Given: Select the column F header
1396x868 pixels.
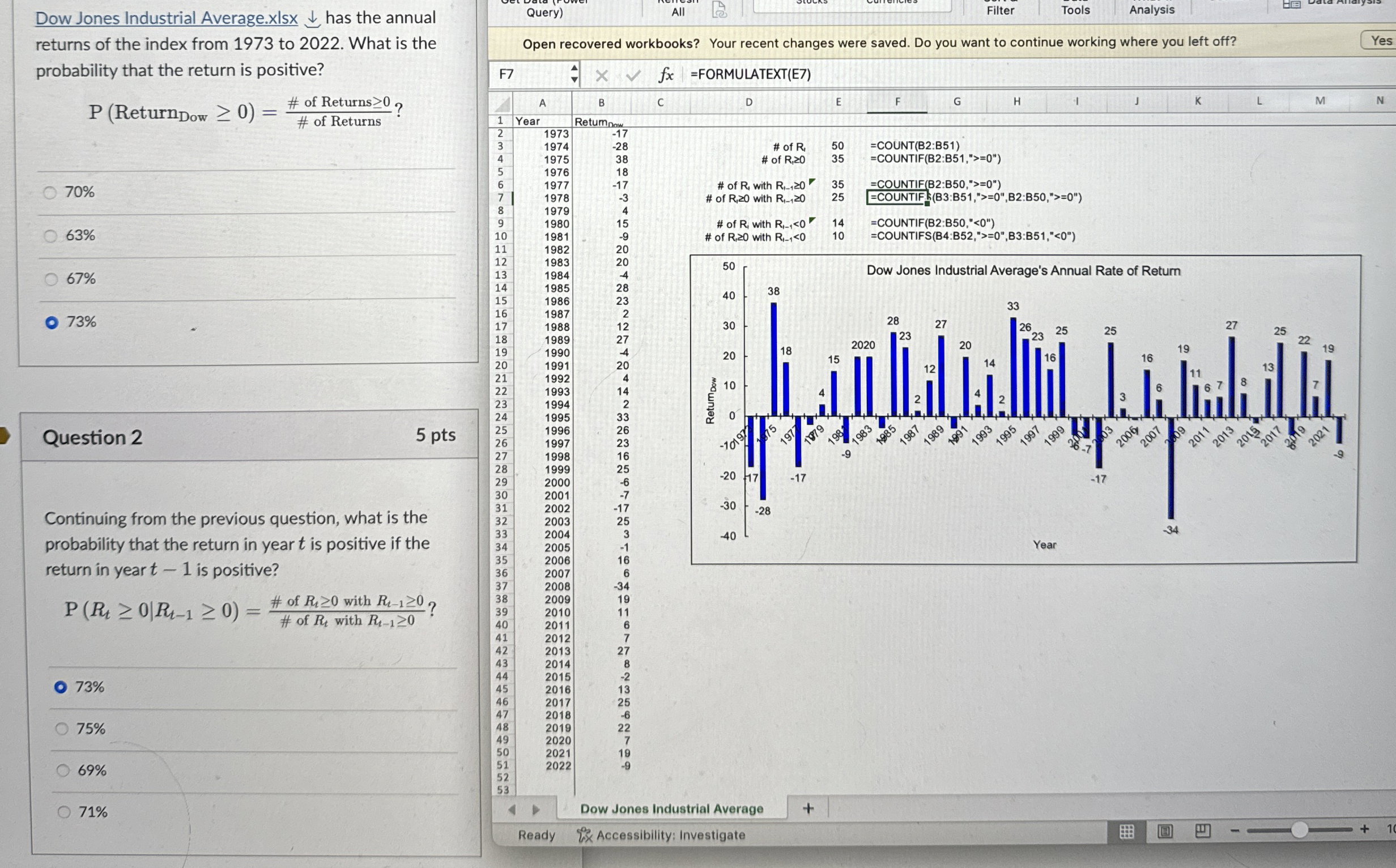Looking at the screenshot, I should click(897, 102).
